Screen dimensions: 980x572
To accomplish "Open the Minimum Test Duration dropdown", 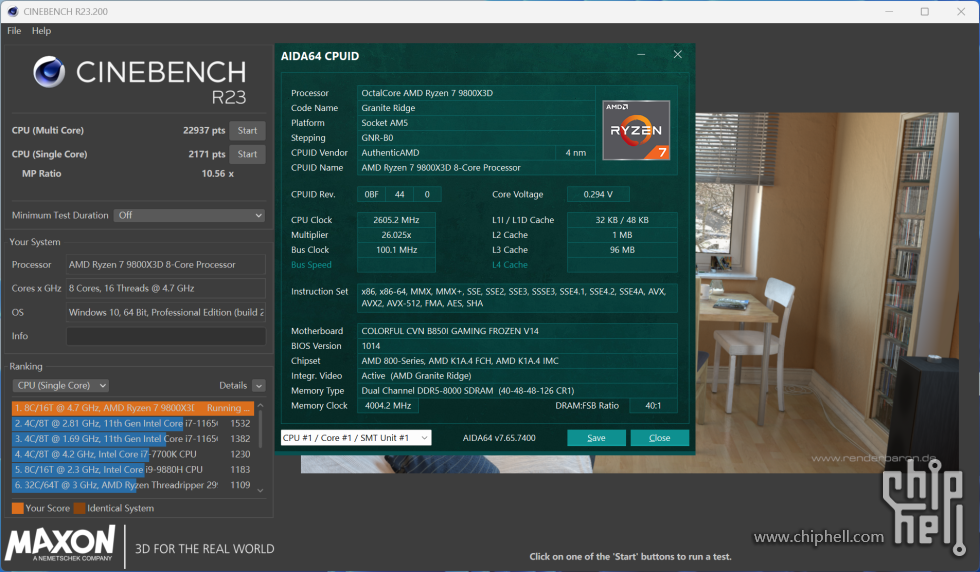I will click(x=189, y=215).
